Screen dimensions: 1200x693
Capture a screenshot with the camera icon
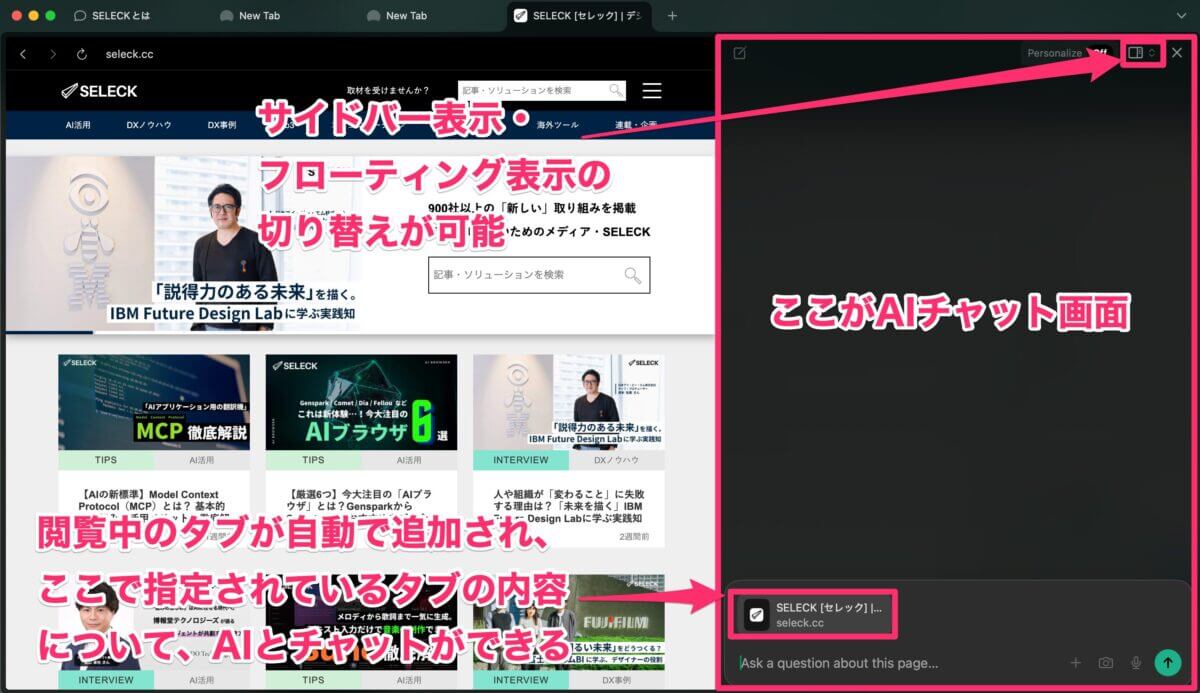coord(1106,662)
